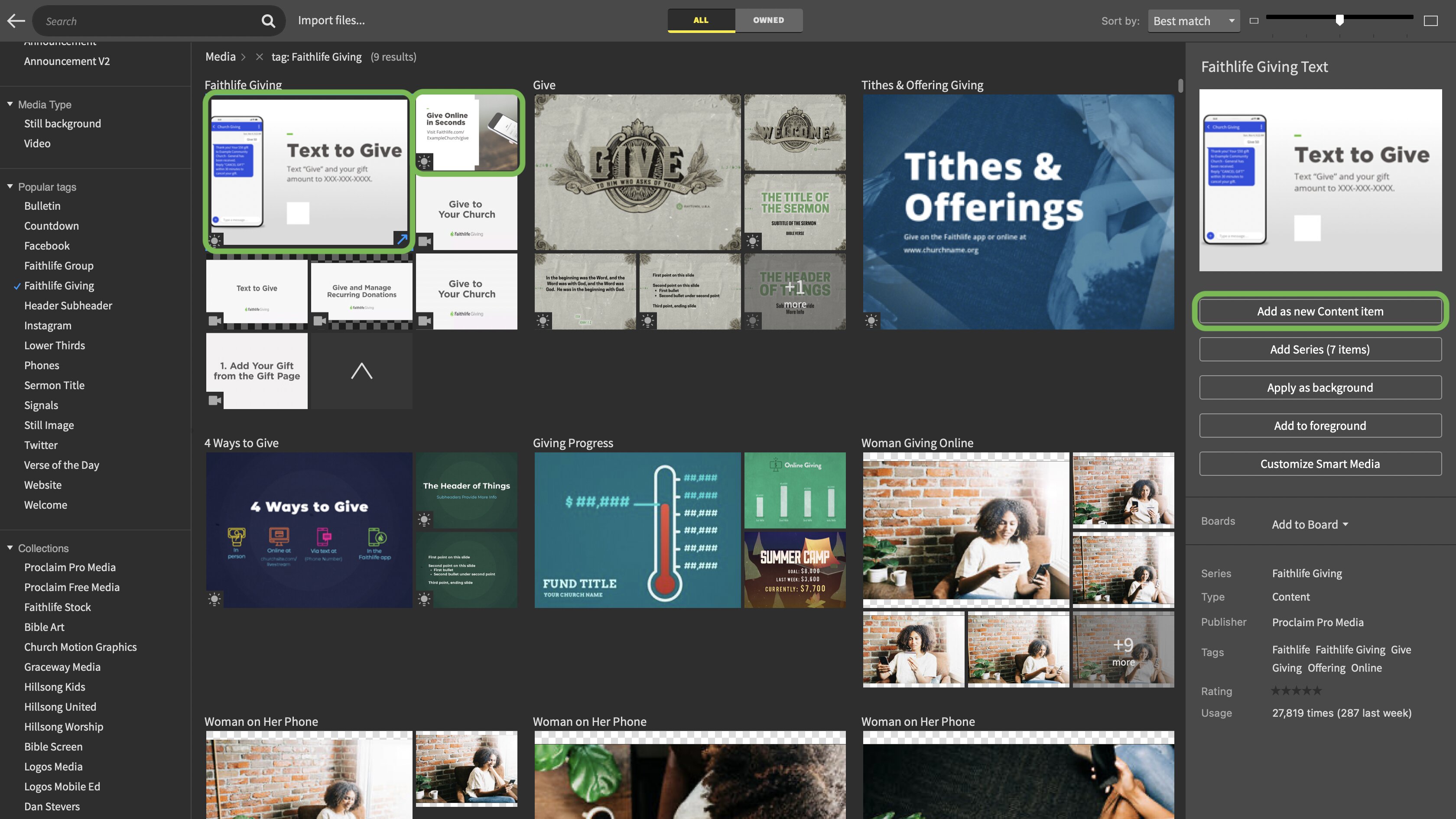Image resolution: width=1456 pixels, height=819 pixels.
Task: Filter by the Countdown tag
Action: pyautogui.click(x=52, y=225)
